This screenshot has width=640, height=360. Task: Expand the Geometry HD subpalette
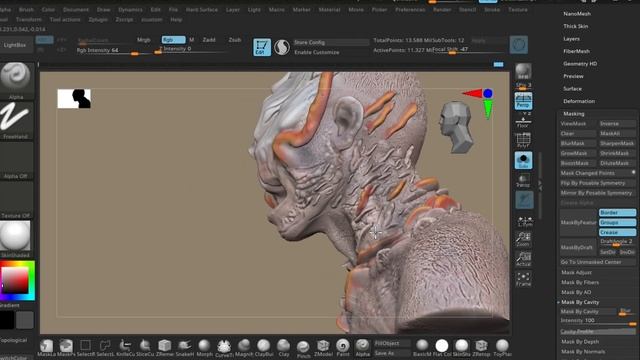pyautogui.click(x=580, y=64)
